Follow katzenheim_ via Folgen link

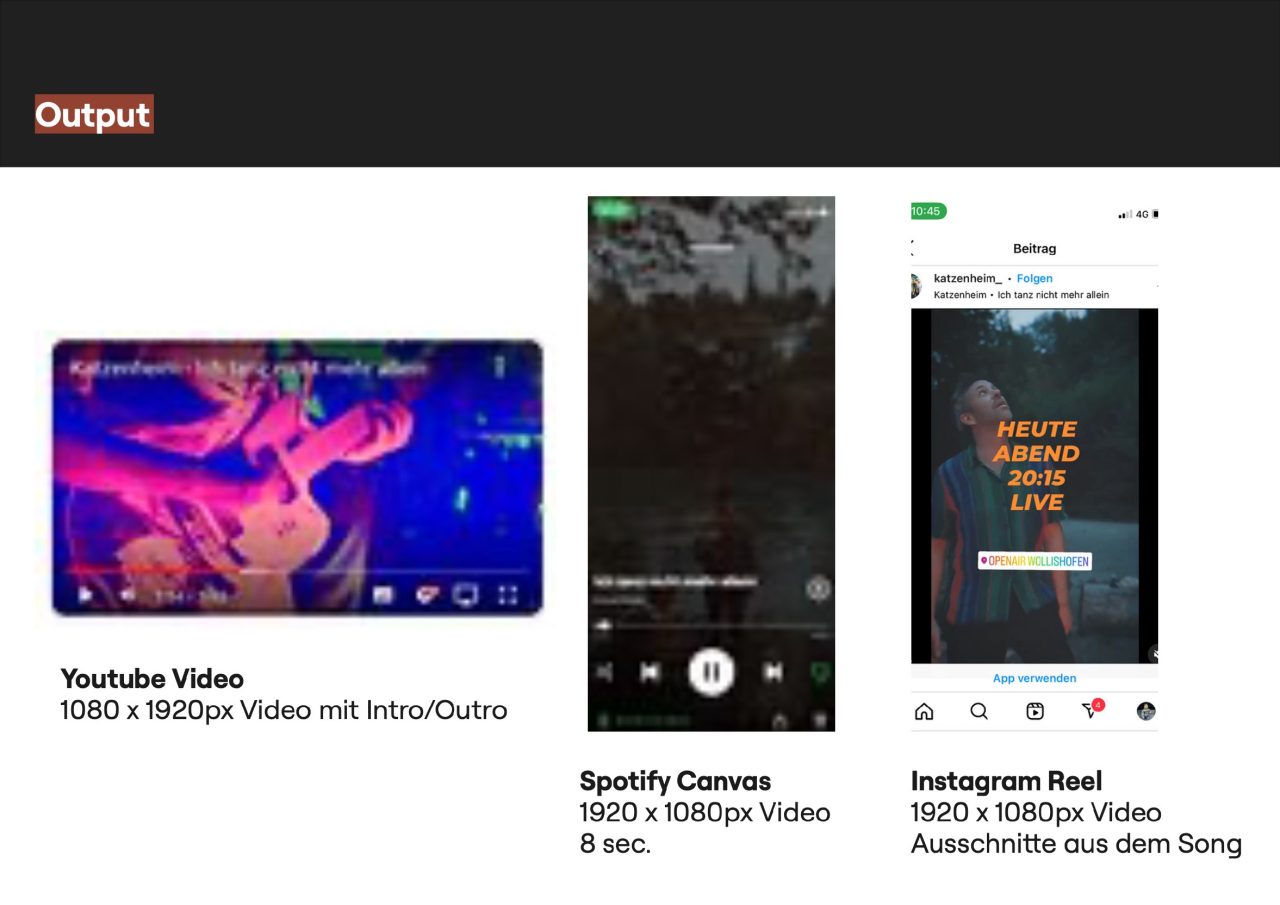click(1035, 279)
